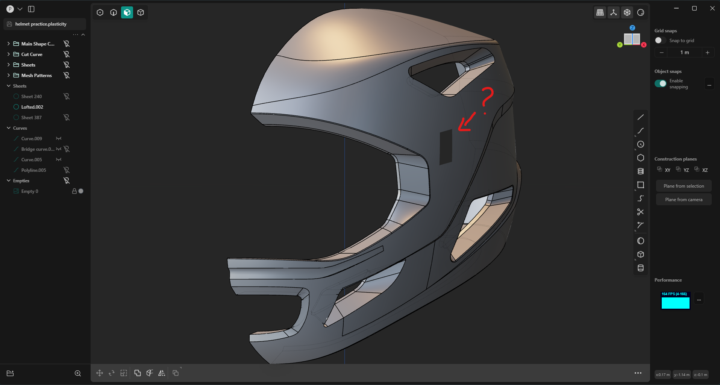Select the active face selection mode
The width and height of the screenshot is (720, 385).
(x=127, y=13)
